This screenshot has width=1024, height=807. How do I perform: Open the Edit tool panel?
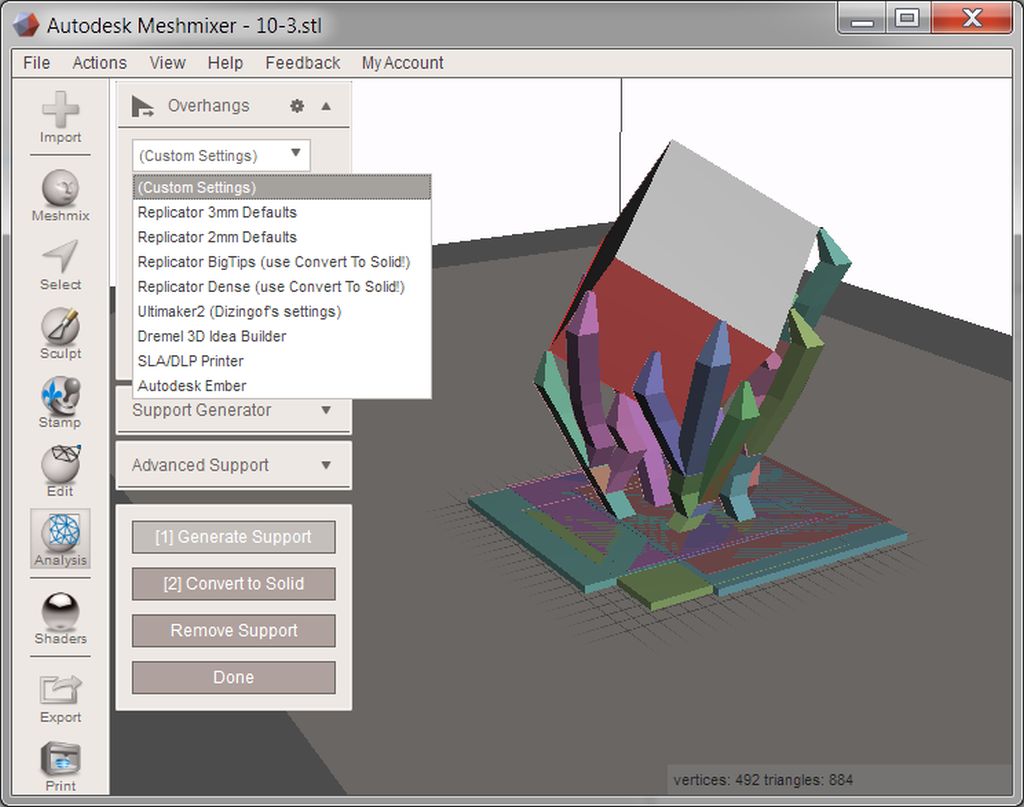click(60, 465)
